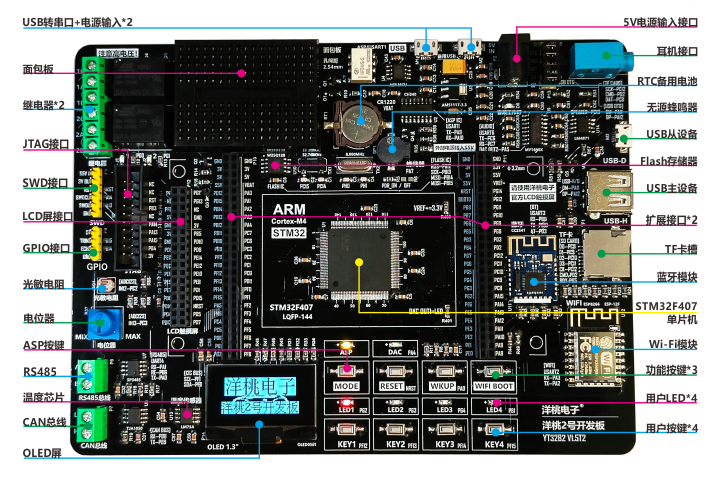Click the lit red LED1 indicator
The image size is (720, 489).
coord(346,402)
